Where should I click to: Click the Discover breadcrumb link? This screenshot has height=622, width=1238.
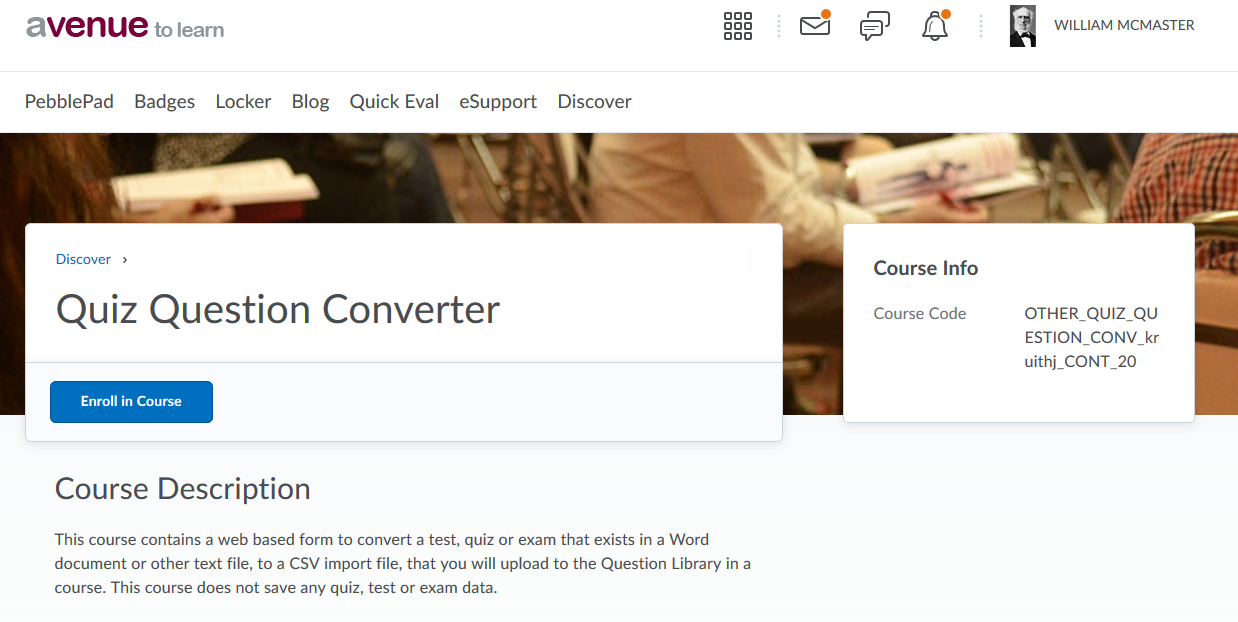(83, 259)
